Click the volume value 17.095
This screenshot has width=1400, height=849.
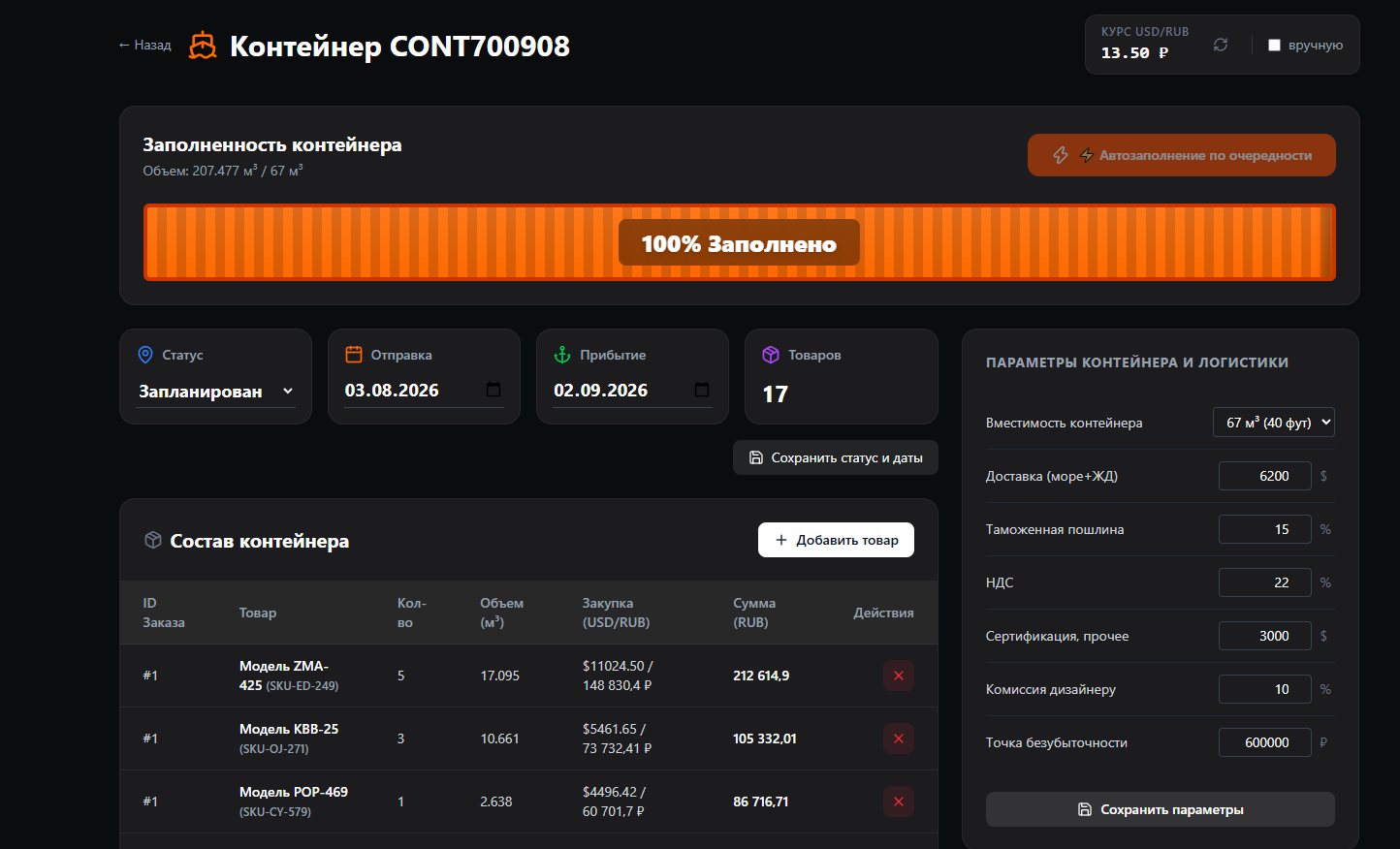click(500, 676)
